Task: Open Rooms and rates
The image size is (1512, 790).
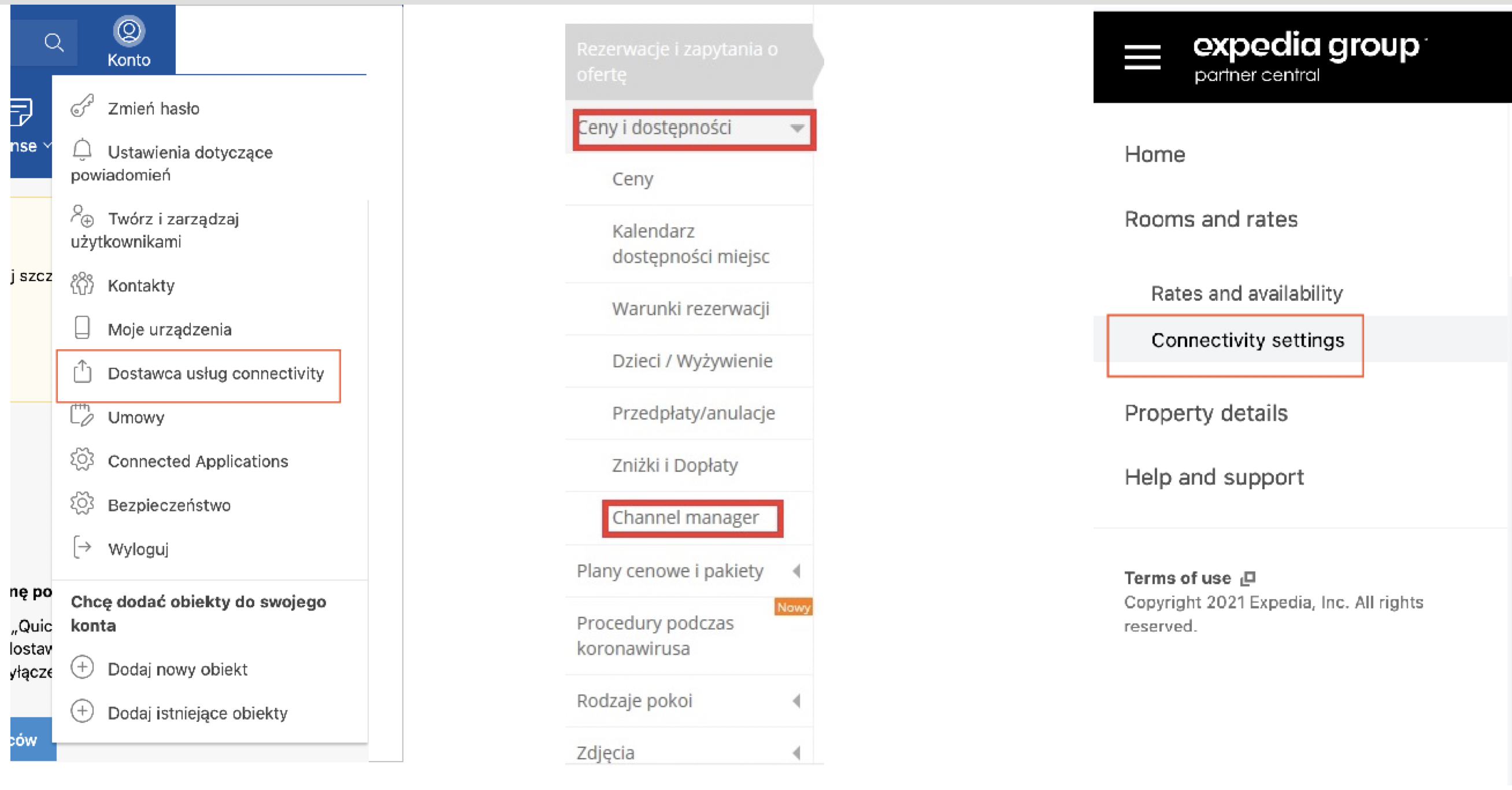Action: click(1211, 219)
